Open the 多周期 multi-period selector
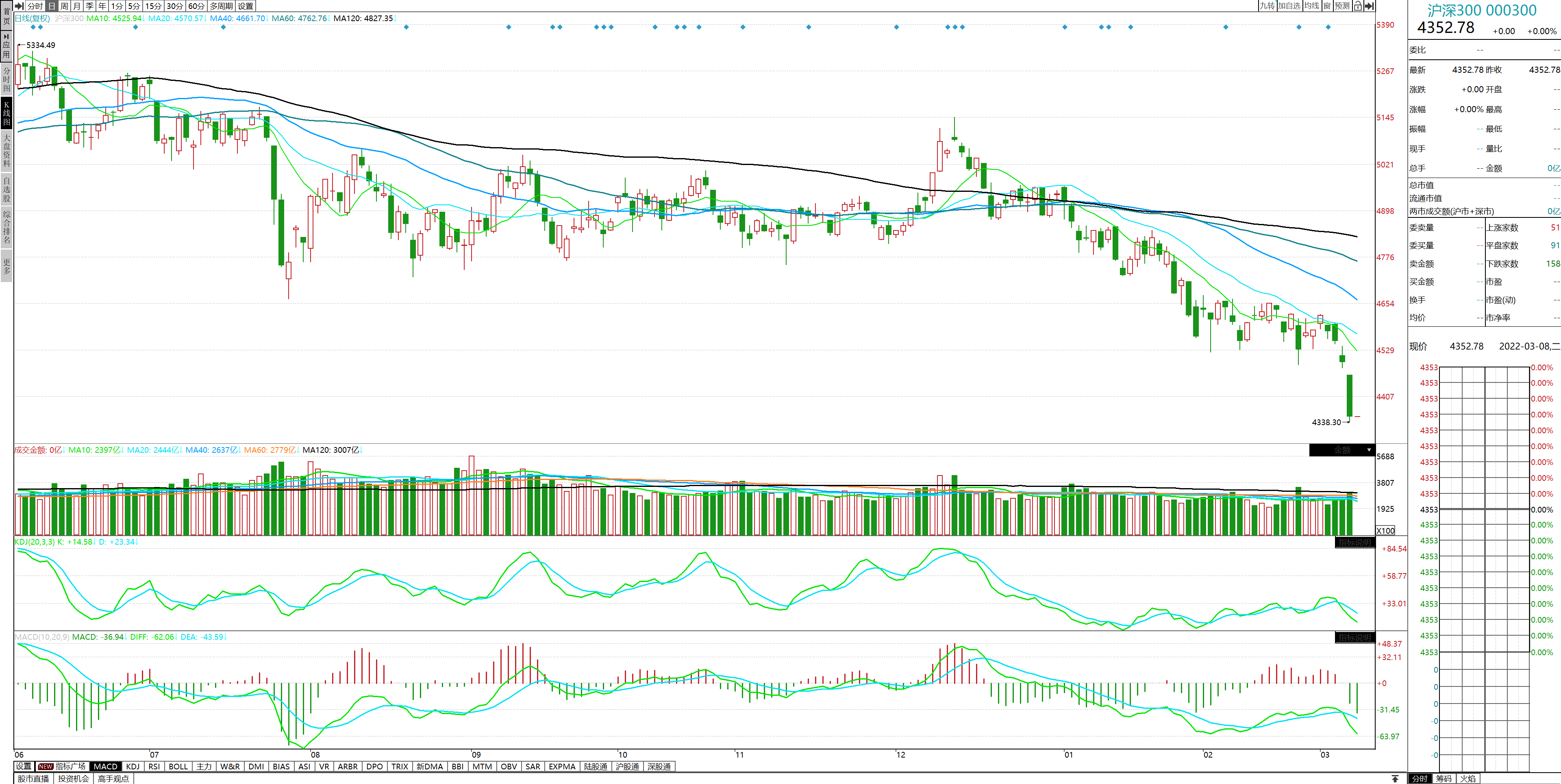 pos(221,6)
